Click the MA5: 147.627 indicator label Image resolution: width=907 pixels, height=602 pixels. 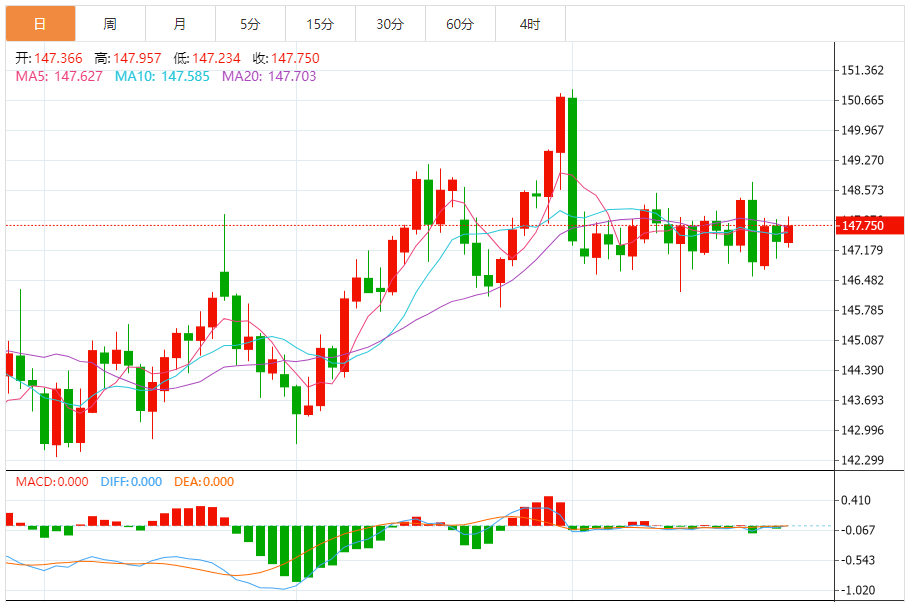(x=59, y=76)
